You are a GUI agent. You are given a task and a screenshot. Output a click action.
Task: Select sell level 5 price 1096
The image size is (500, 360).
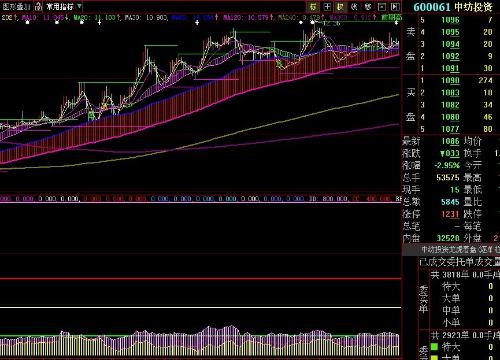450,20
